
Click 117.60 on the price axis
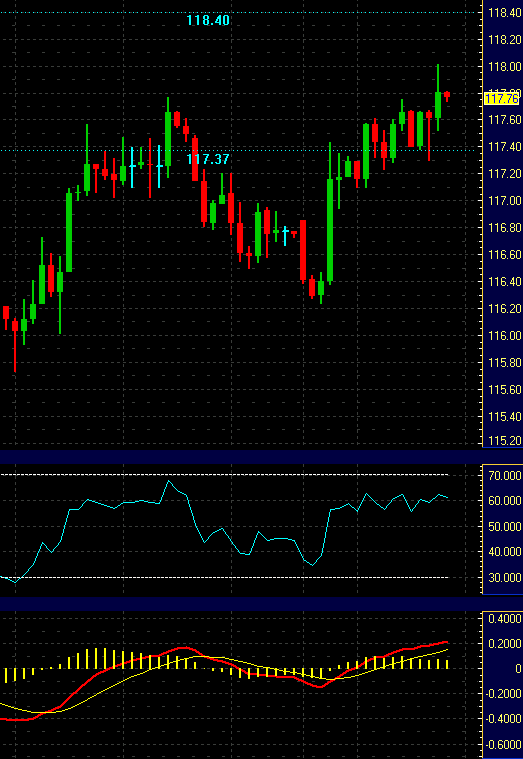[x=505, y=120]
